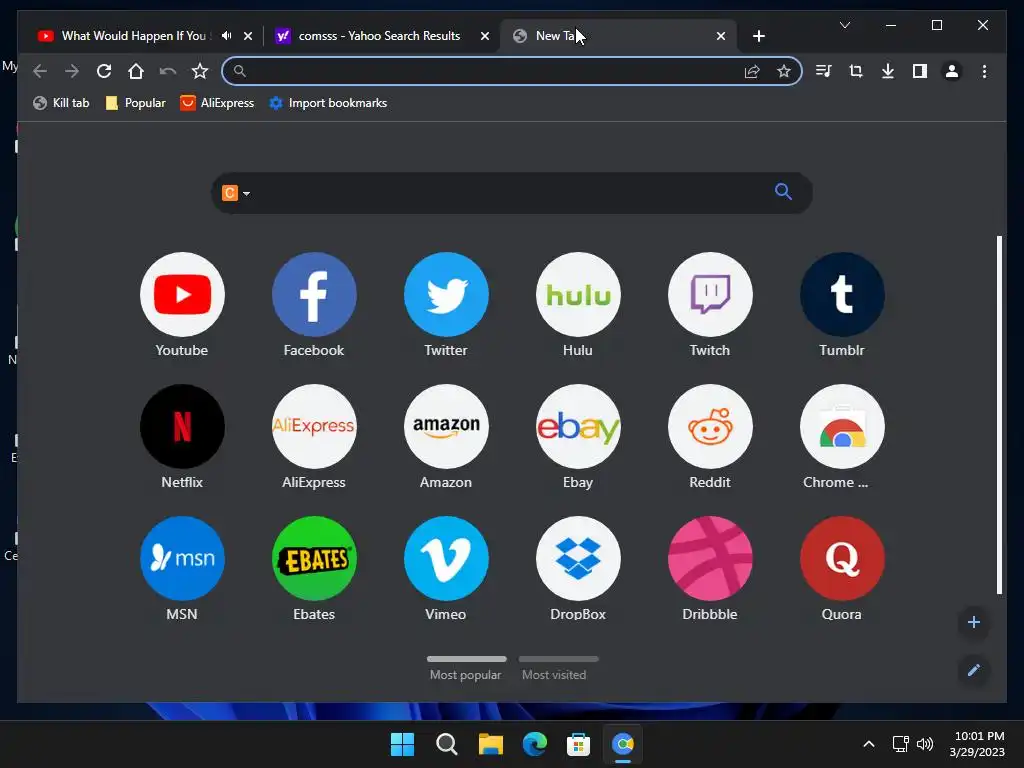
Task: Click the new tab page search field
Action: (x=511, y=193)
